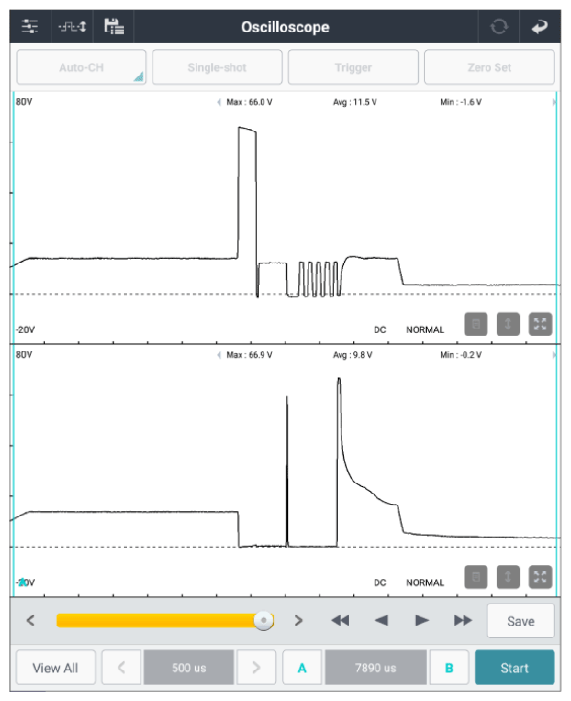This screenshot has height=701, width=571.
Task: Click top channel vertical scale arrow icon
Action: 508,324
